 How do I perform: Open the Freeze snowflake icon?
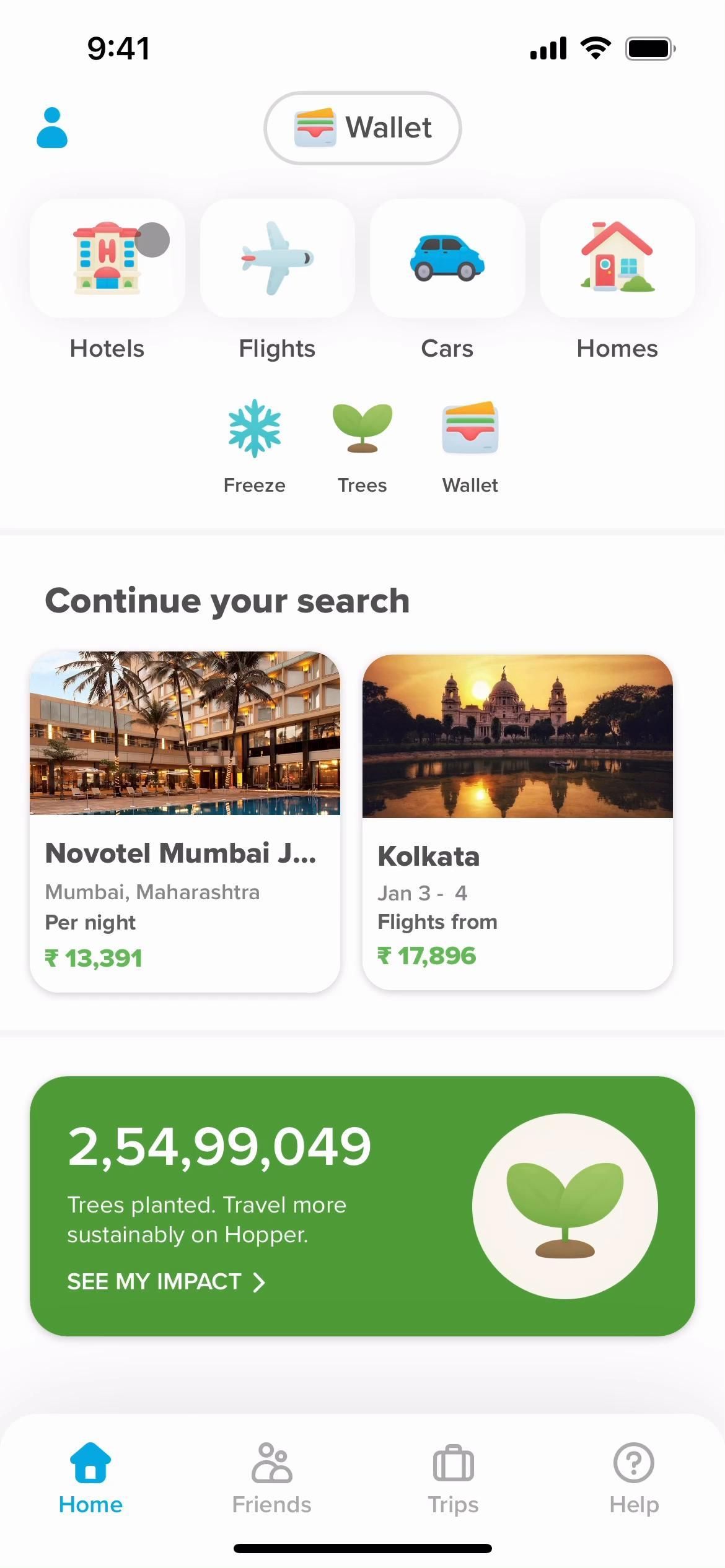point(254,429)
